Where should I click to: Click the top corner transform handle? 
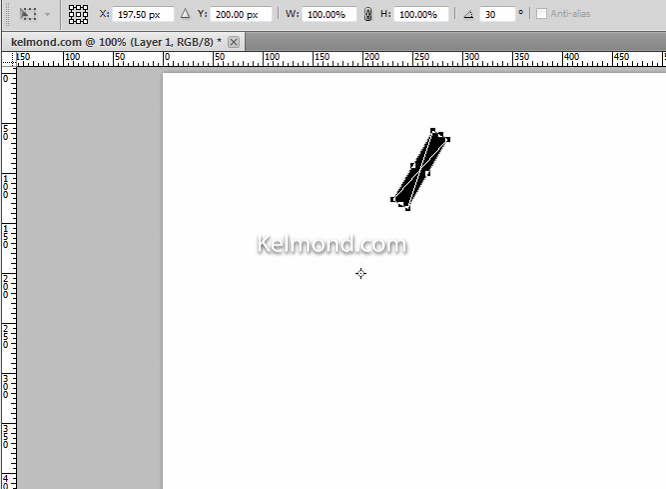(433, 130)
